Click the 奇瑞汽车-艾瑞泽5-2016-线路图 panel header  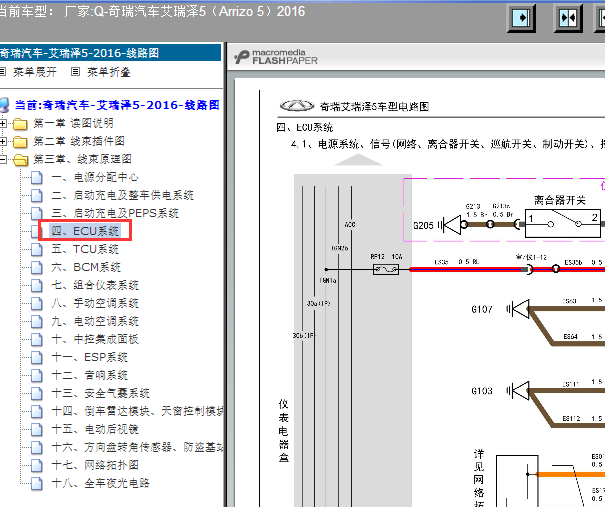click(110, 53)
